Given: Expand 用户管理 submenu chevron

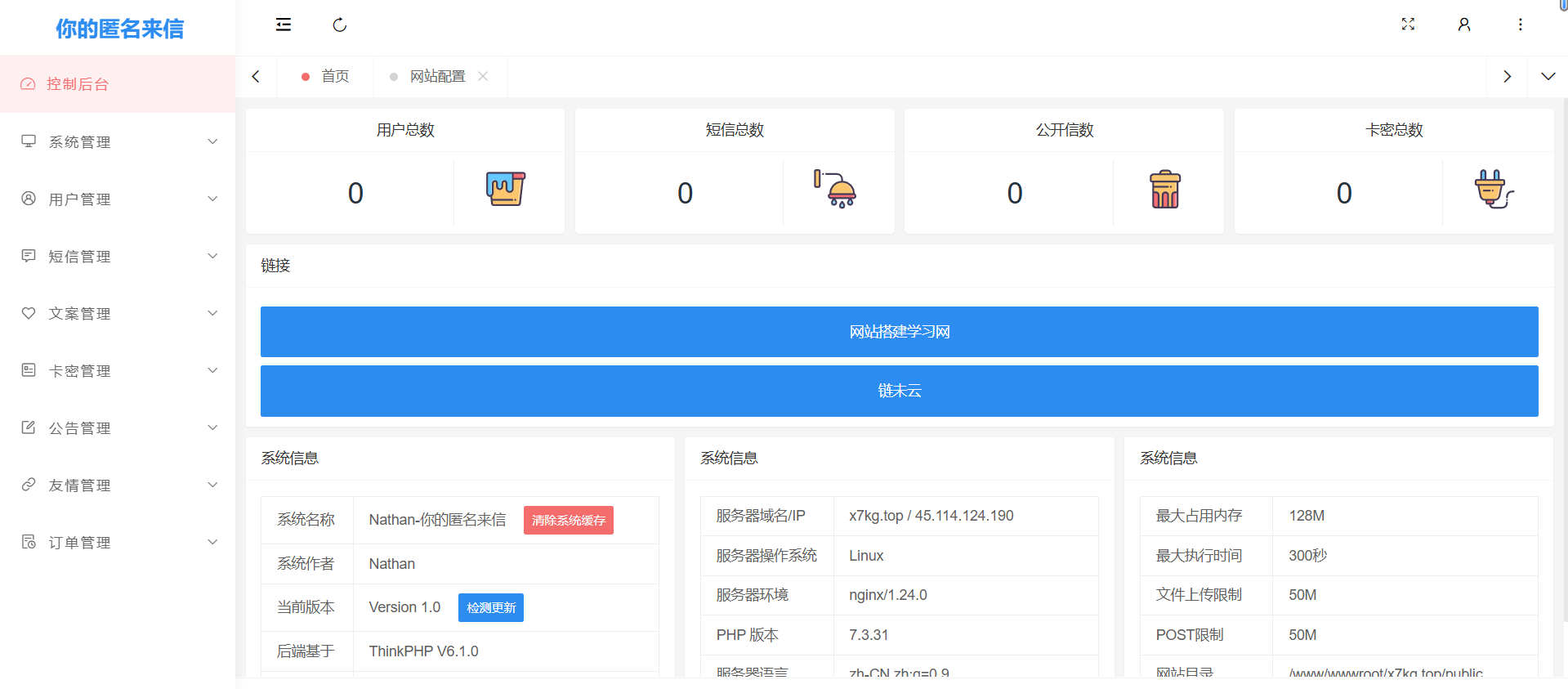Looking at the screenshot, I should [212, 199].
